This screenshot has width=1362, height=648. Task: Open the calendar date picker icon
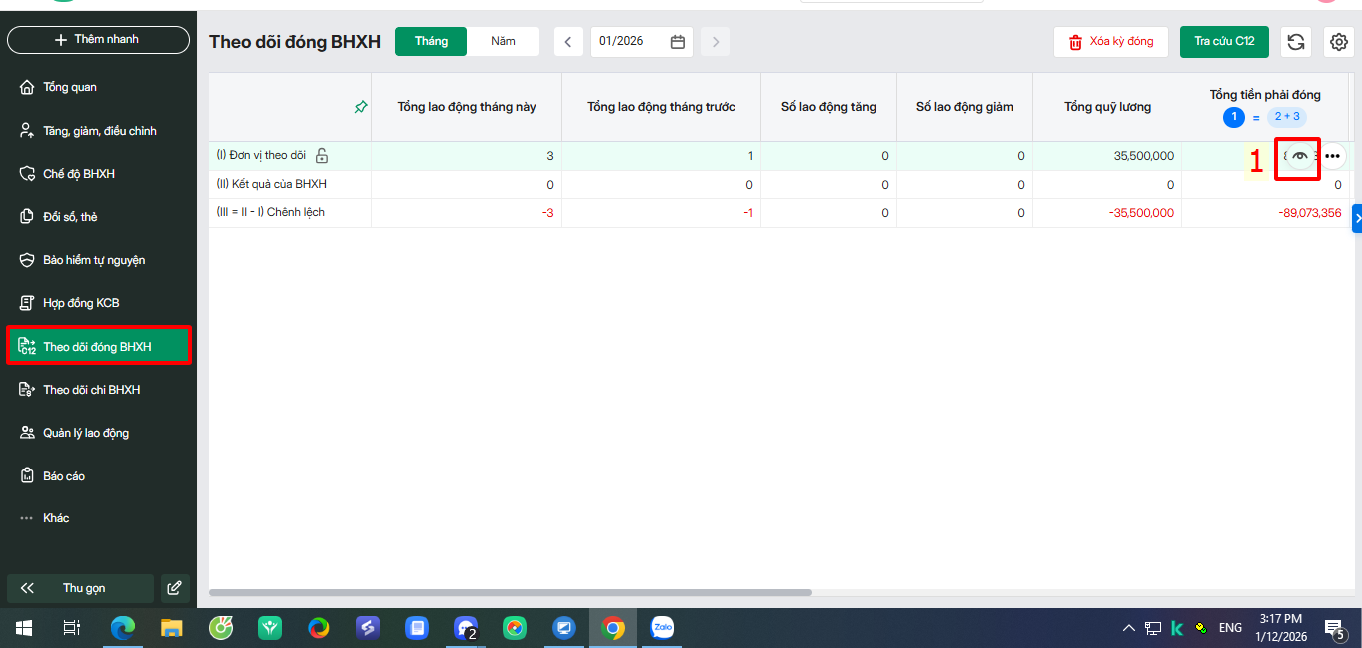coord(678,42)
